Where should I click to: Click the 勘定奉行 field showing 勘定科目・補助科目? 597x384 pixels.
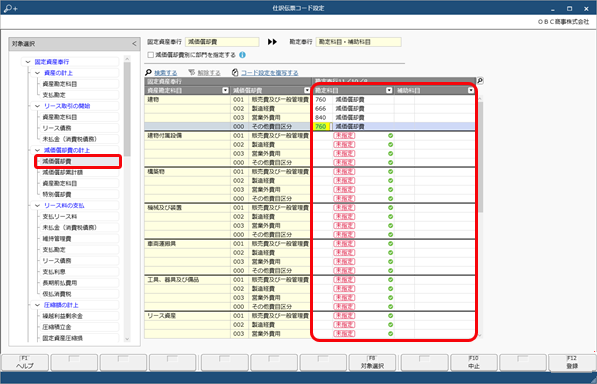[x=358, y=42]
